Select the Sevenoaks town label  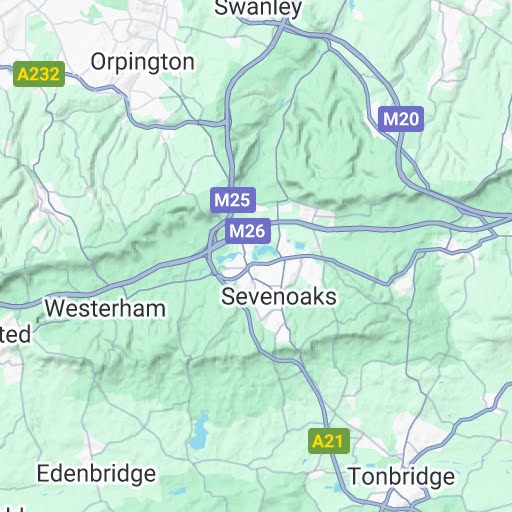point(279,297)
